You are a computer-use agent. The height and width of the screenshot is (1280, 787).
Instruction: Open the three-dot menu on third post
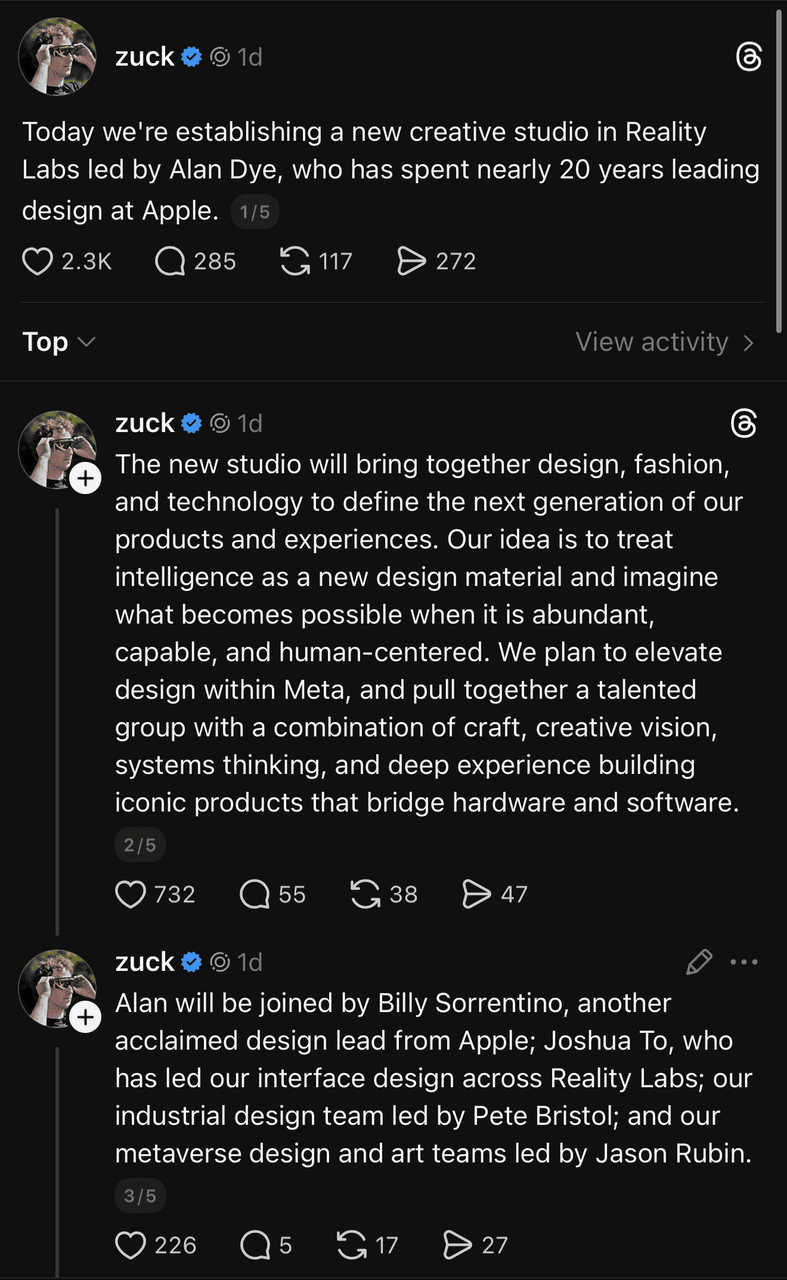tap(745, 962)
